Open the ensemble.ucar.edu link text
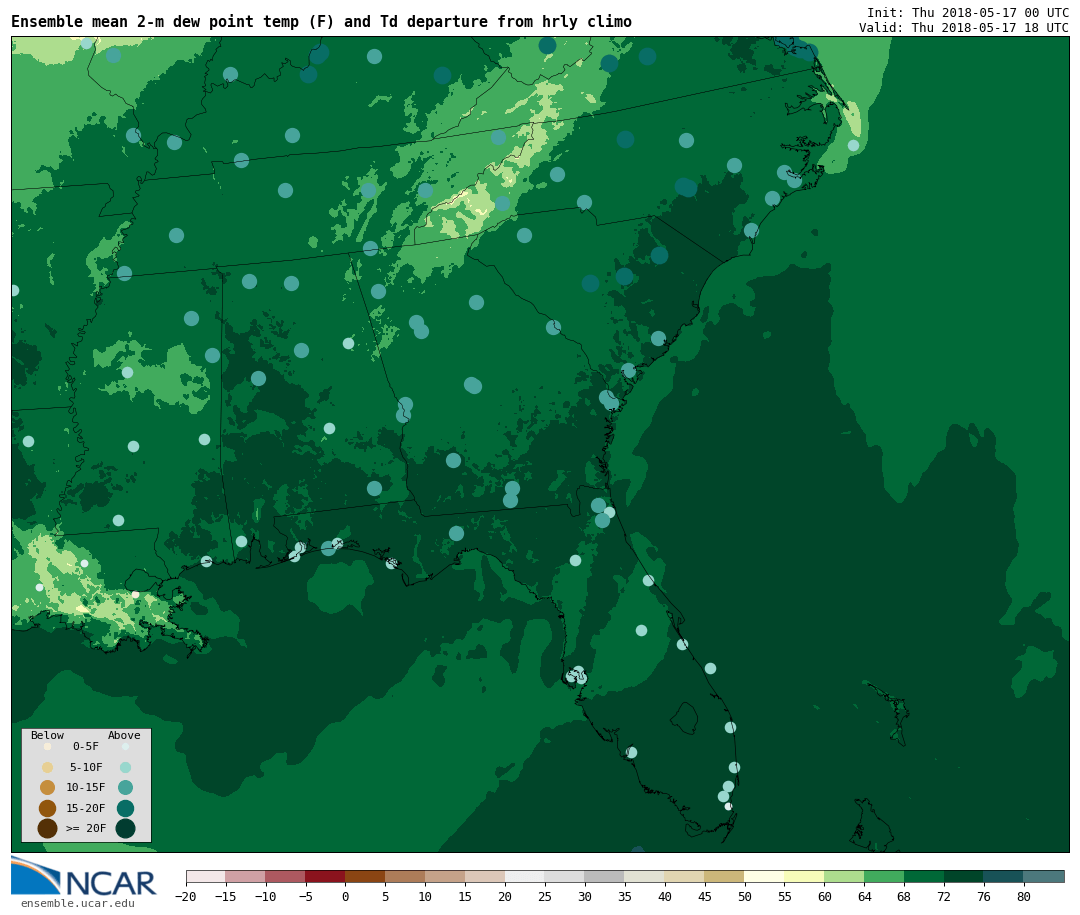 pos(78,903)
